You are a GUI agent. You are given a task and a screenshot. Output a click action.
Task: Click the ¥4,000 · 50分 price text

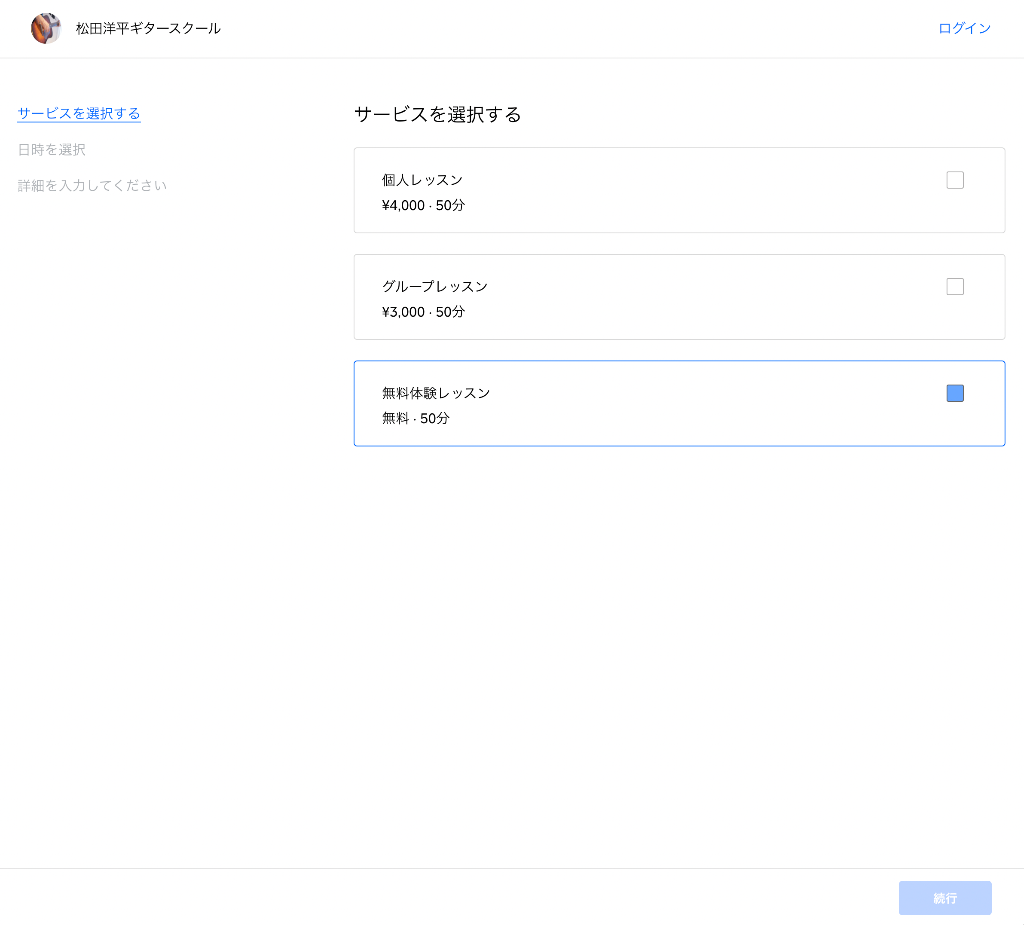423,206
